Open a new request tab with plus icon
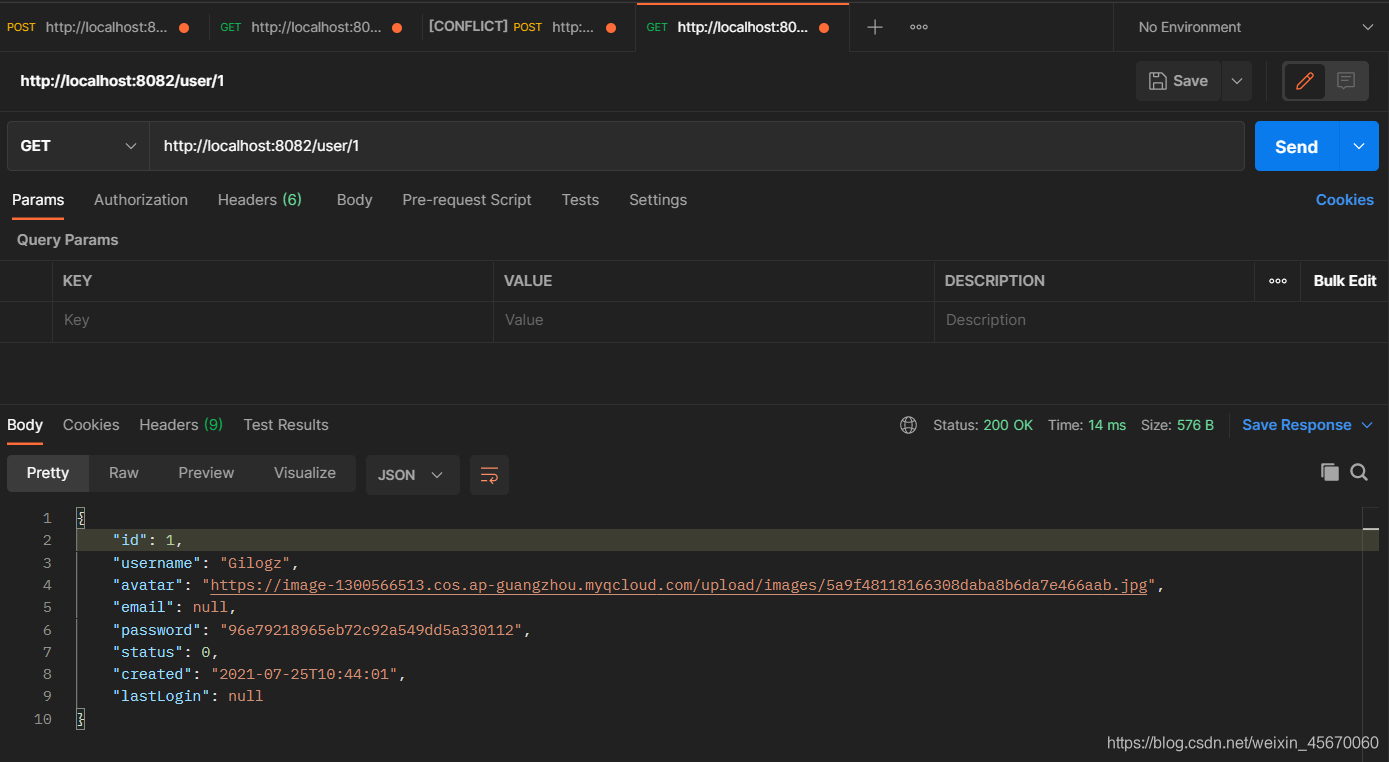The image size is (1389, 762). click(874, 27)
